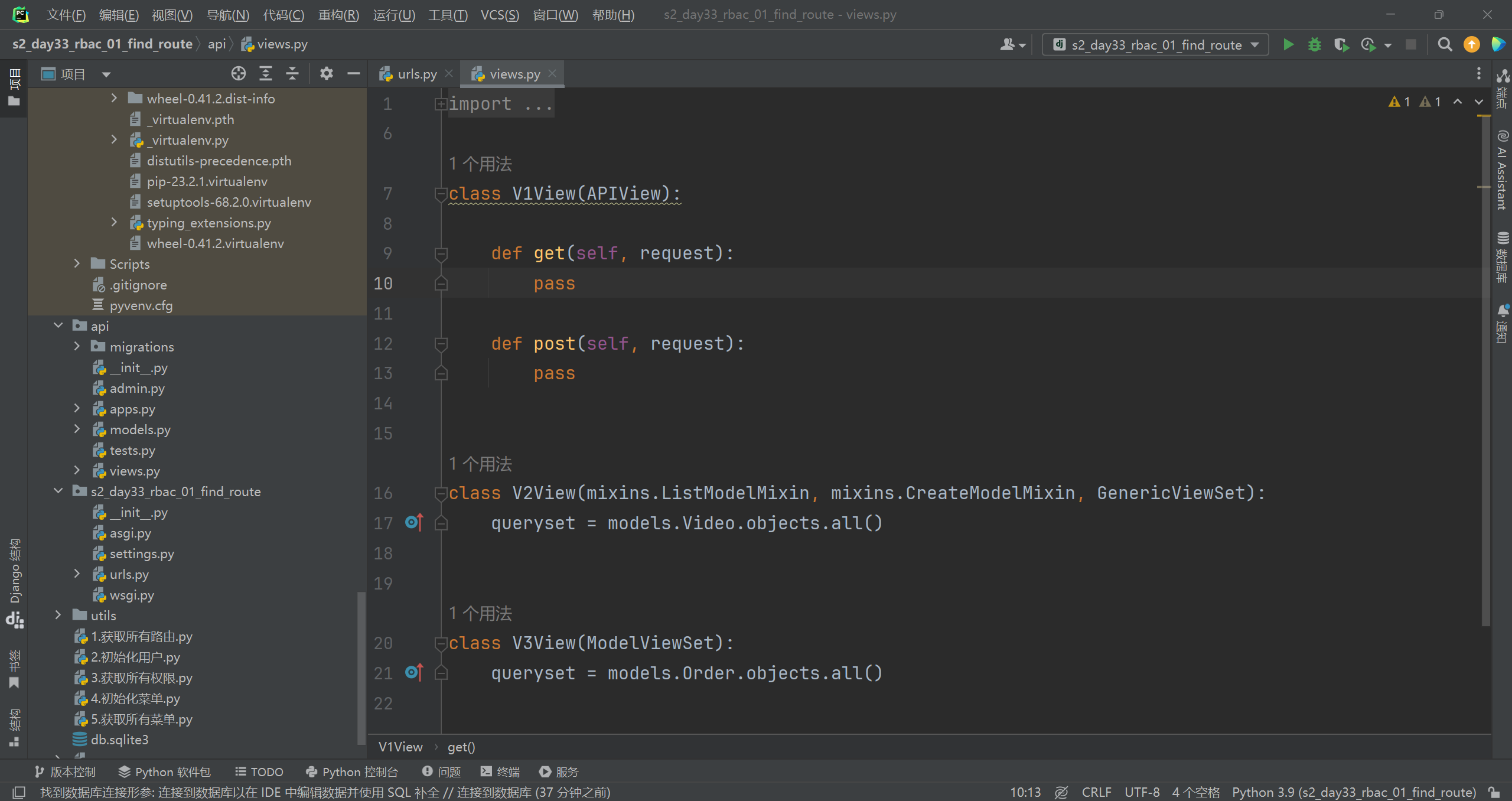The image size is (1512, 801).
Task: Hide the project tool window
Action: pyautogui.click(x=354, y=73)
